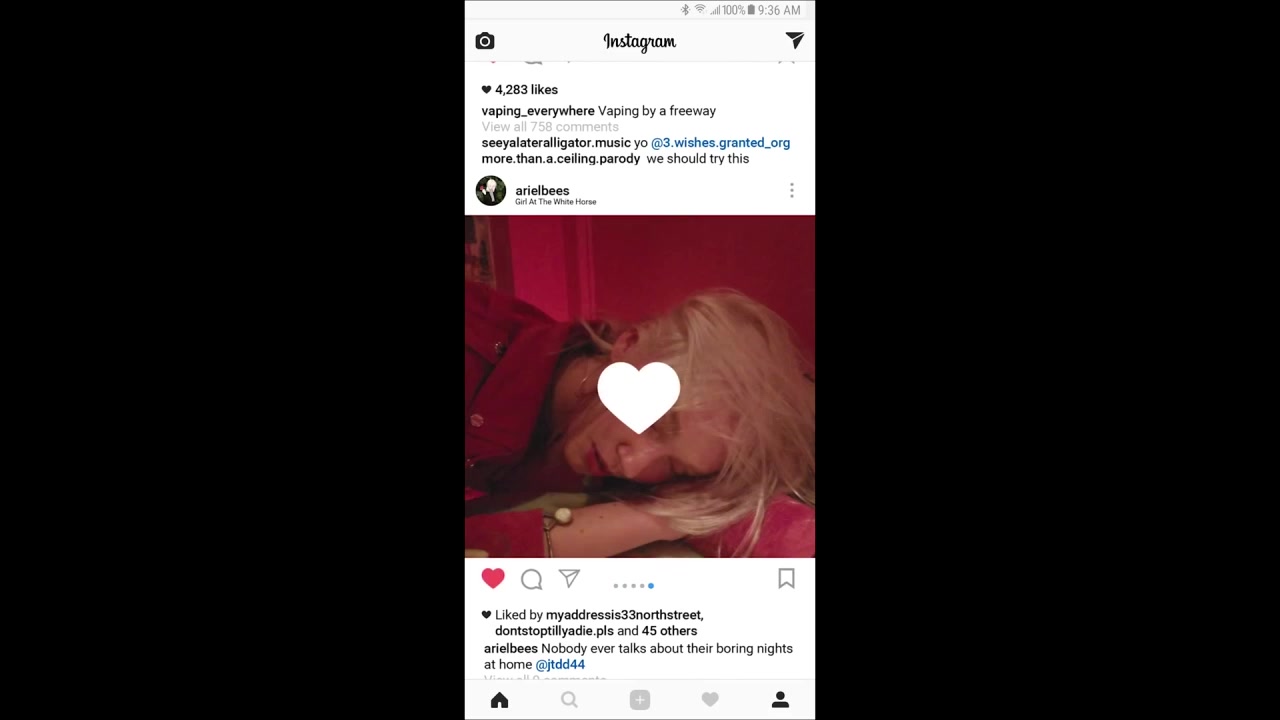Open vaping_everywhere username in caption

coord(538,111)
